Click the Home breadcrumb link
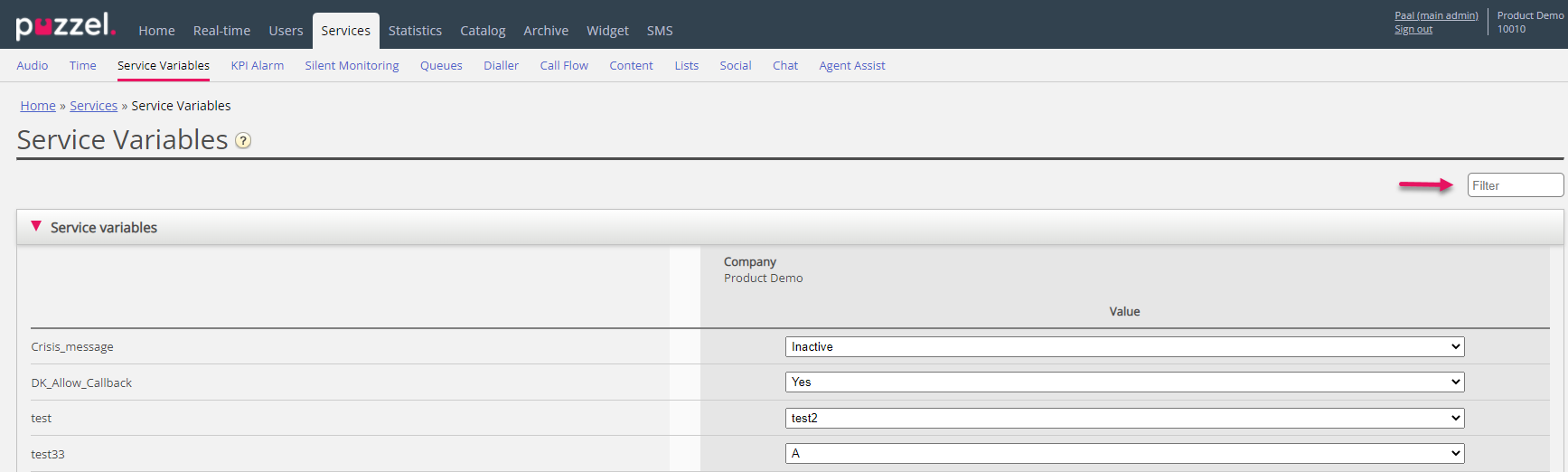This screenshot has width=1568, height=472. pos(38,106)
